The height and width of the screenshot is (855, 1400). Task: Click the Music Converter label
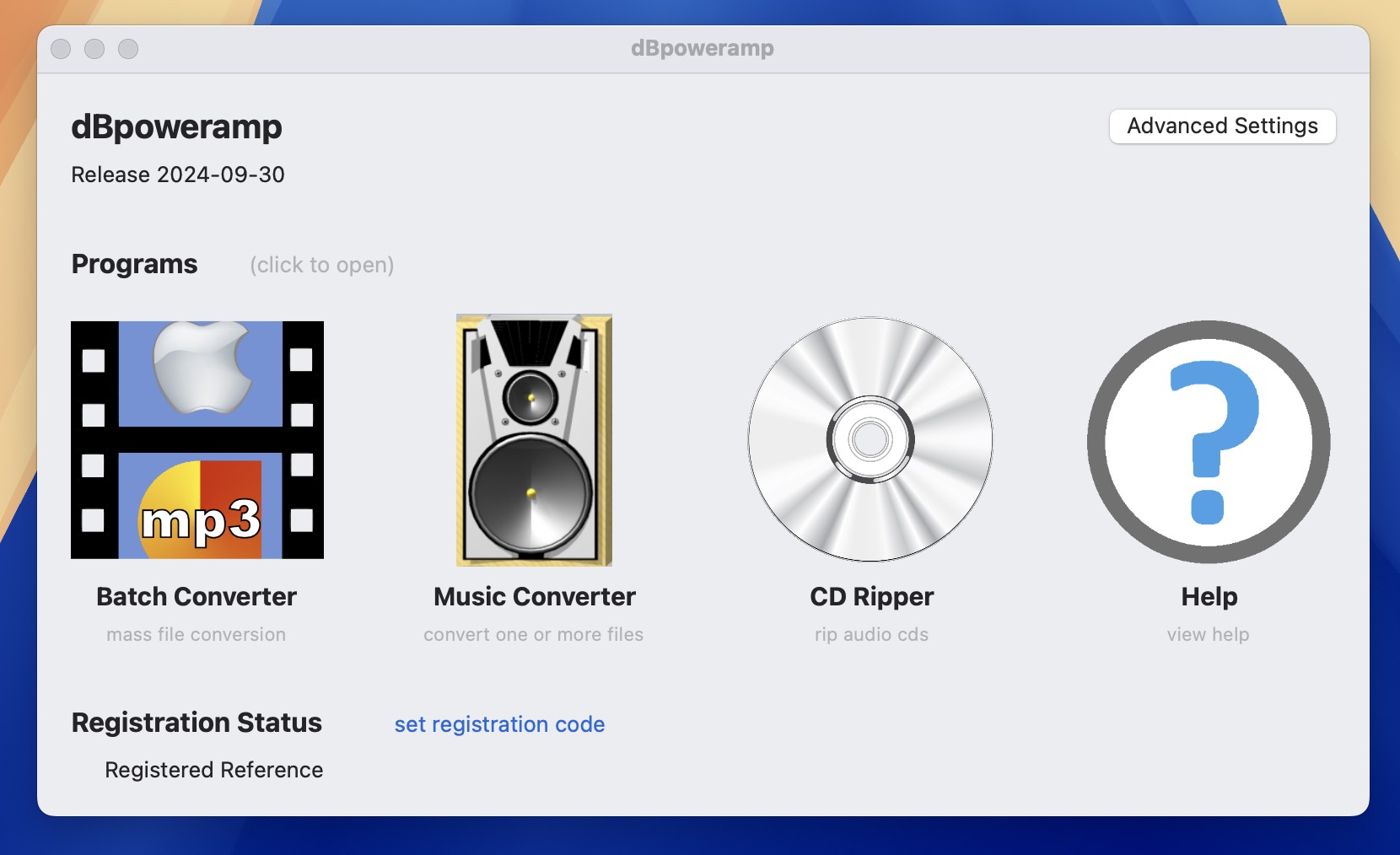pos(534,596)
